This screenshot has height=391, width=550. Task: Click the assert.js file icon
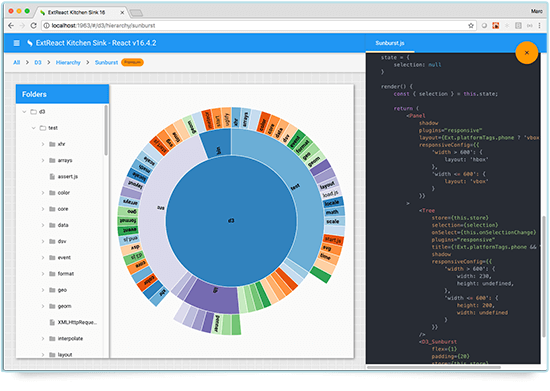pyautogui.click(x=52, y=176)
